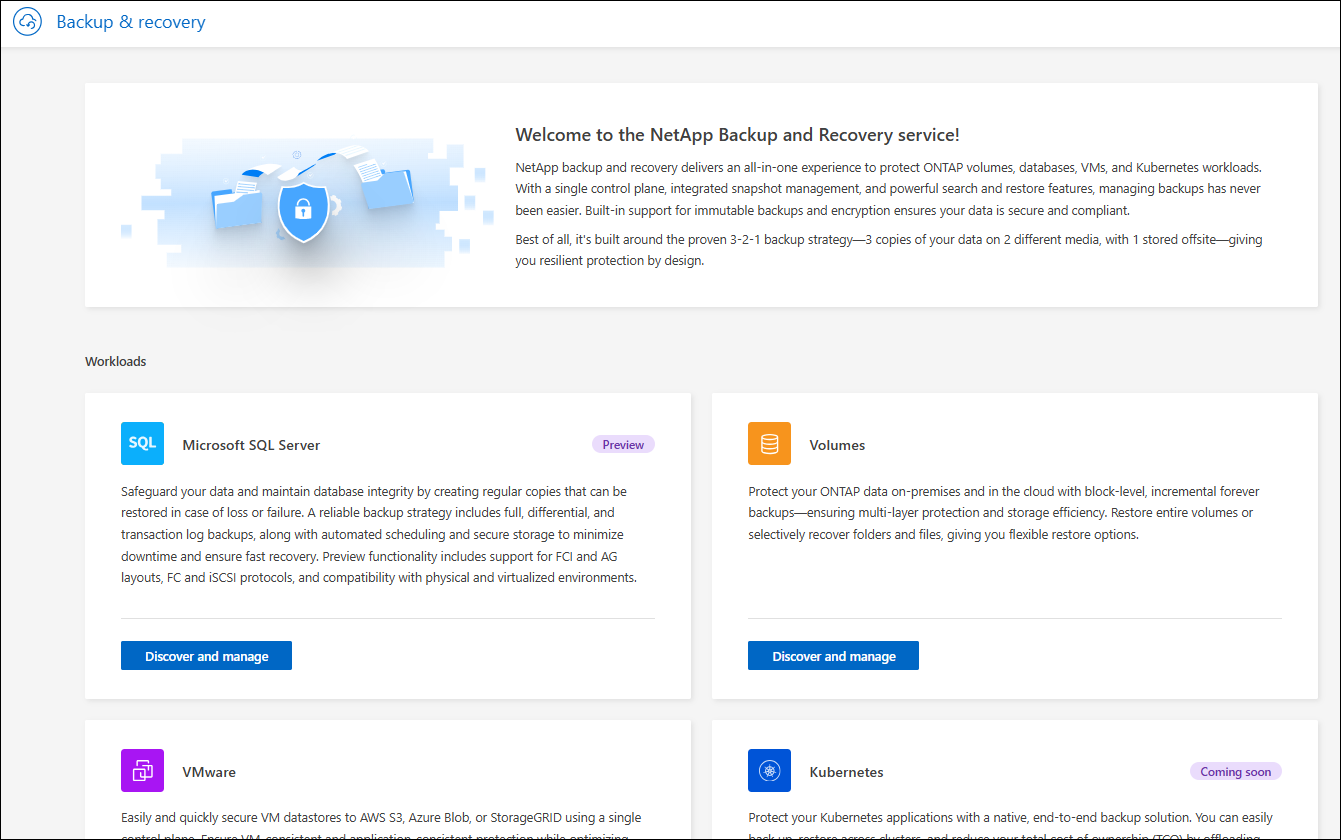Click the purple VMware icon
Screen dimensions: 1341x840
pos(142,770)
